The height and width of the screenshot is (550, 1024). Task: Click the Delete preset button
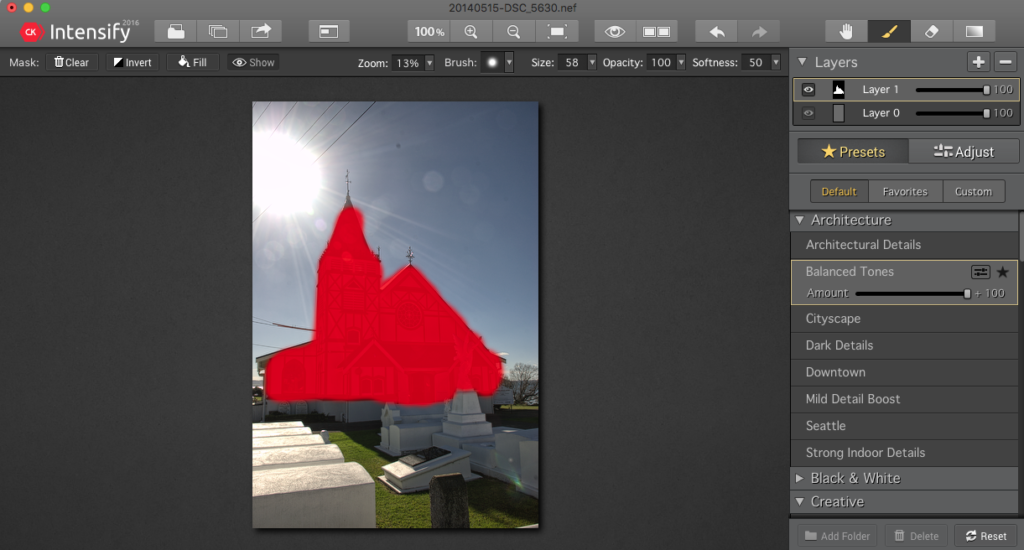pyautogui.click(x=916, y=536)
